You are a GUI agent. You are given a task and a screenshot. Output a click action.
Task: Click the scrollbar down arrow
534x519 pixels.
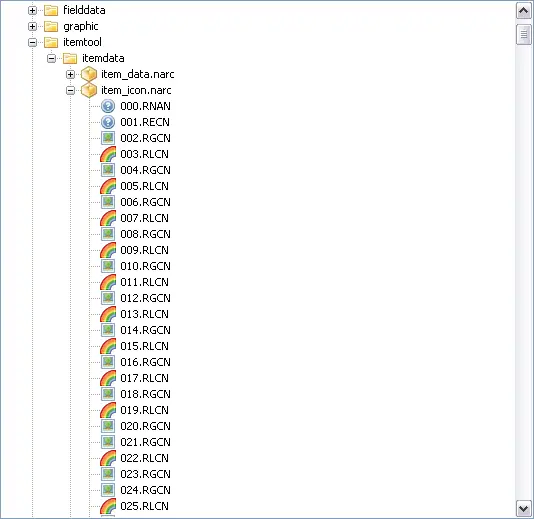(523, 508)
